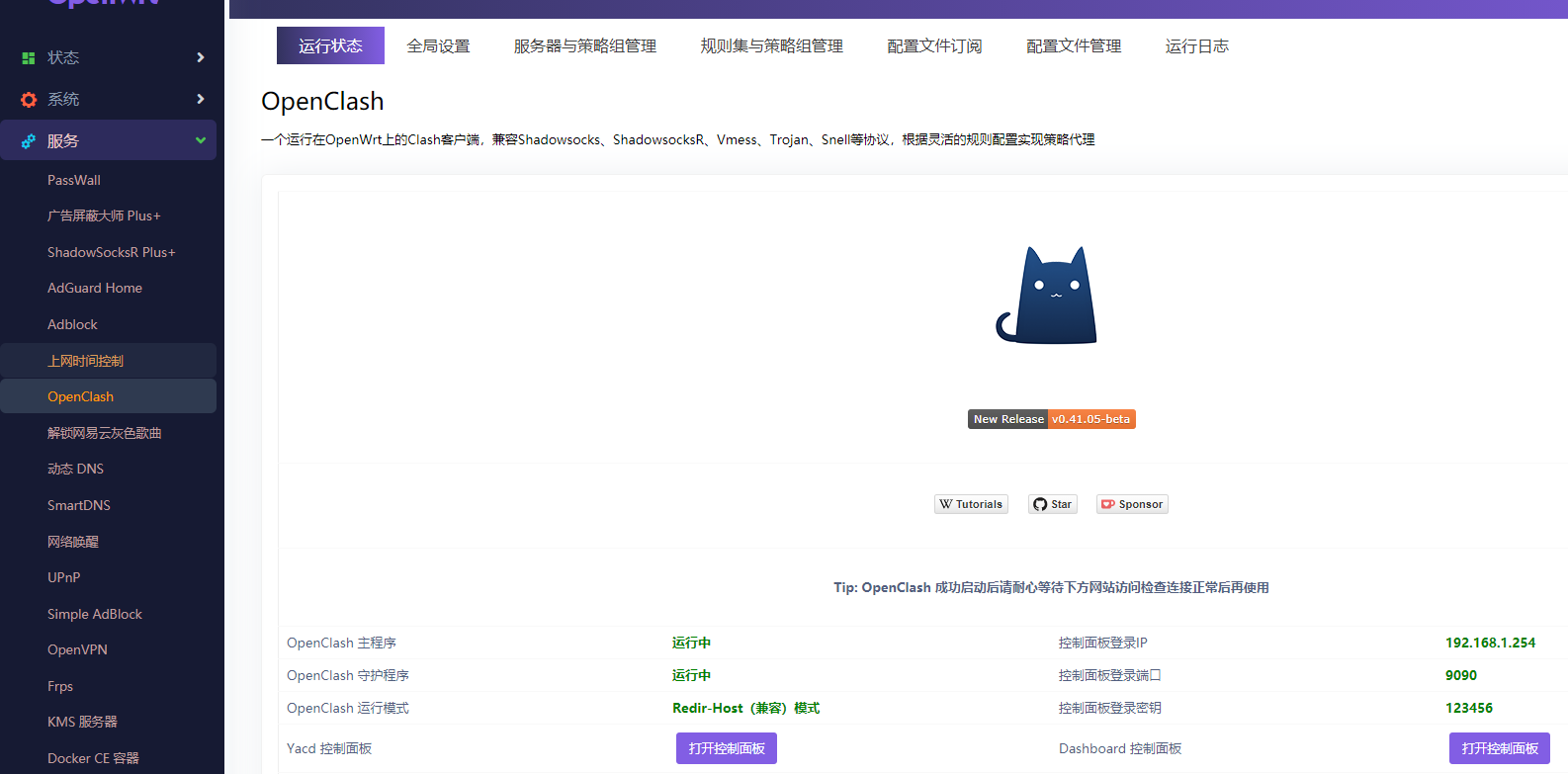Click 运行中 status of OpenClash 守护程序
1568x774 pixels.
pos(691,675)
